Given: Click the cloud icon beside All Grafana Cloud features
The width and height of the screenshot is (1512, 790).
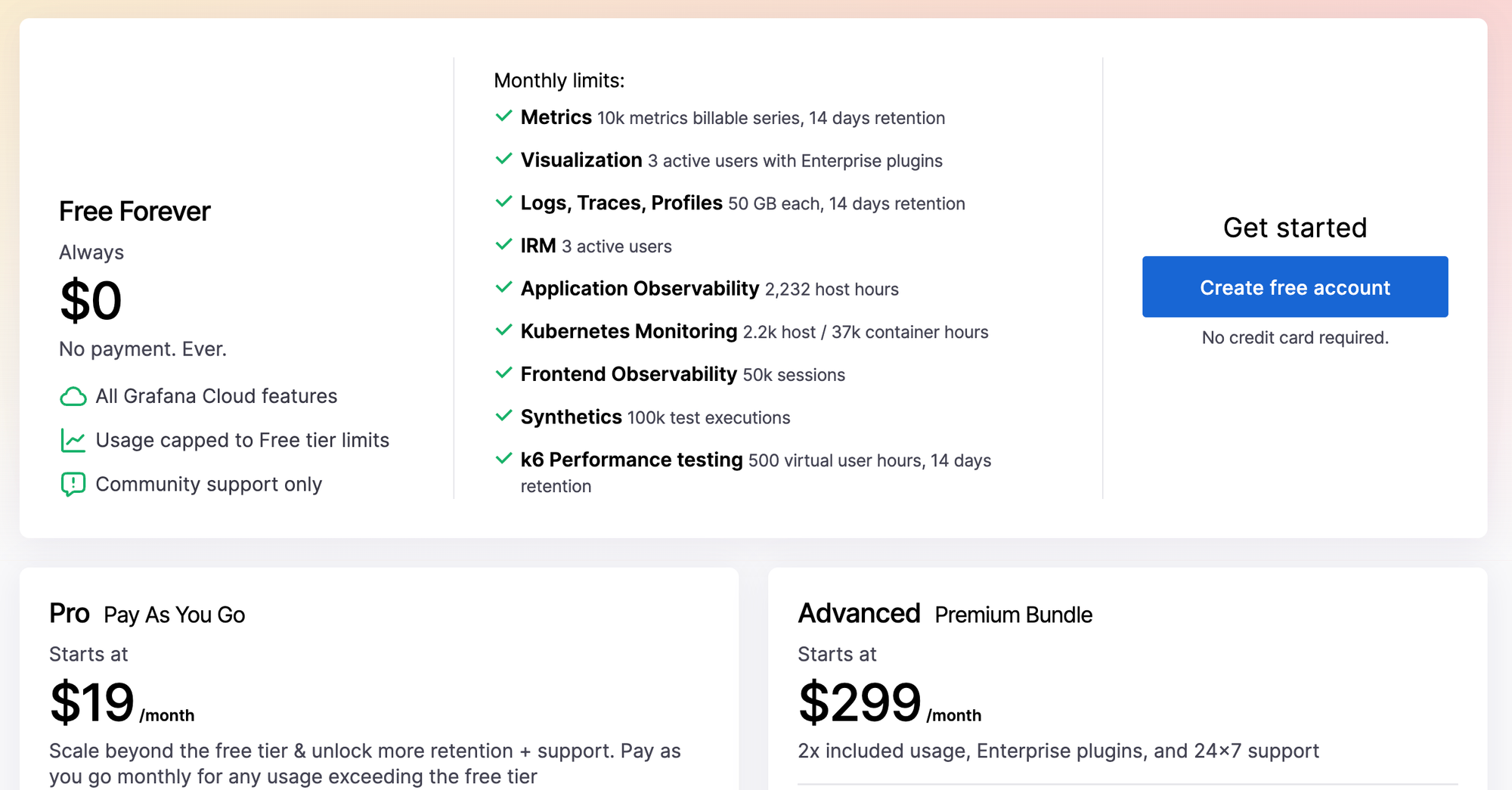Looking at the screenshot, I should [x=72, y=396].
